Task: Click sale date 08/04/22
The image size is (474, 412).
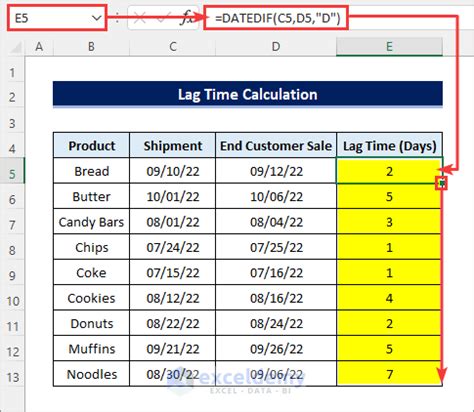Action: click(276, 222)
